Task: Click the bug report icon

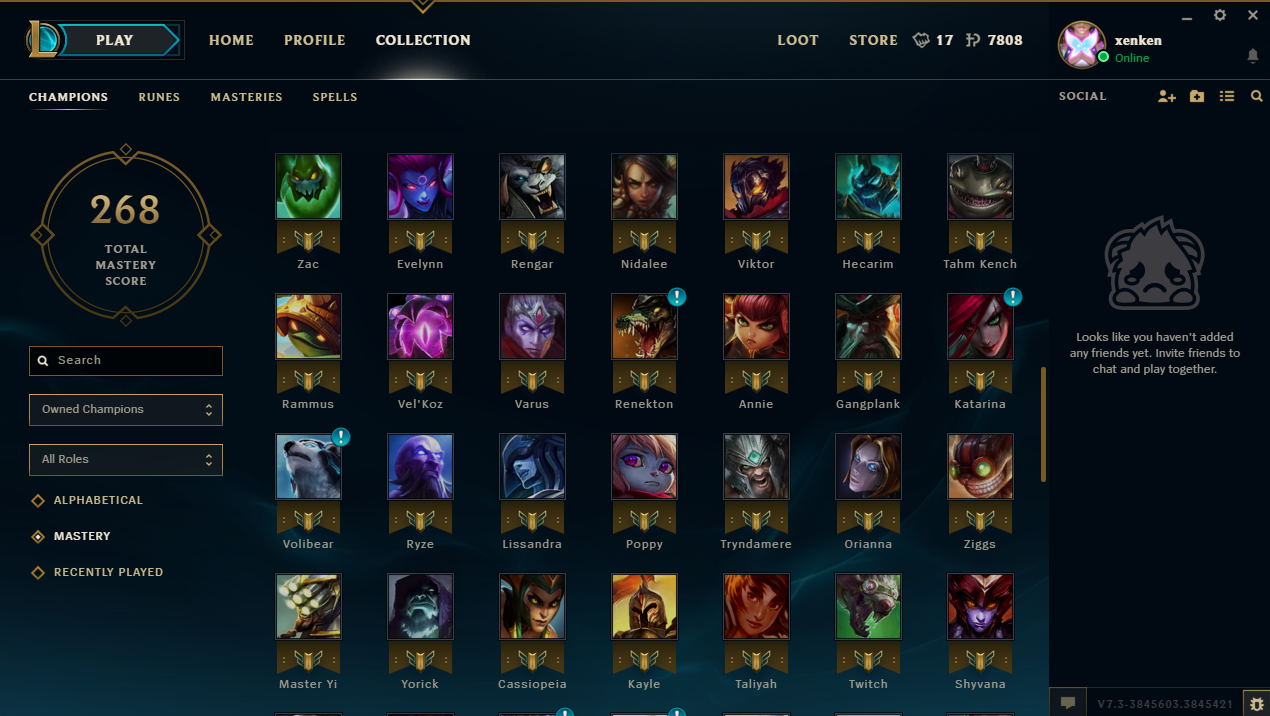Action: click(x=1256, y=703)
